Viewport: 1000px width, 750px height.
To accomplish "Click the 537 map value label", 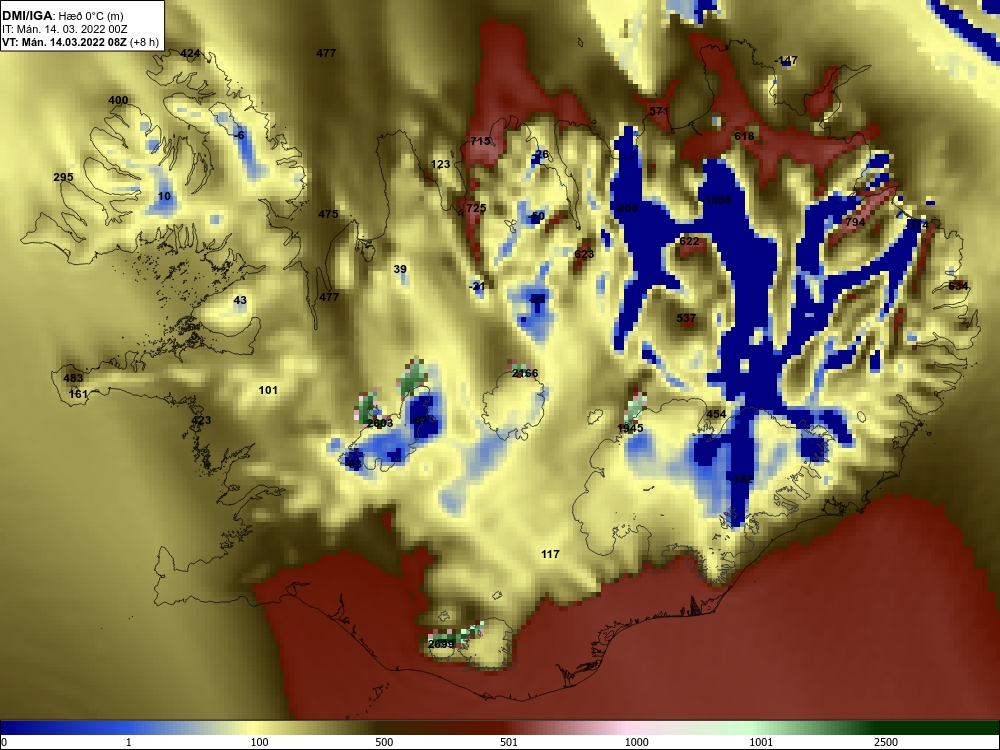I will [686, 318].
